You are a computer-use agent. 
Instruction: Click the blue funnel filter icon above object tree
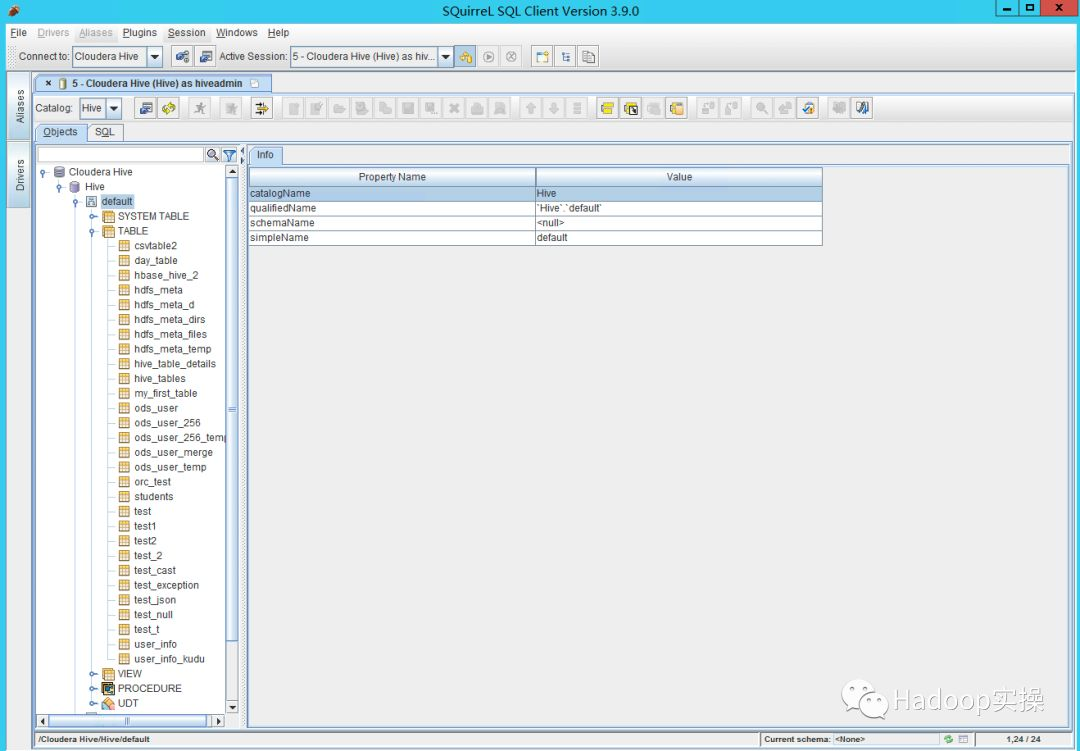click(229, 155)
